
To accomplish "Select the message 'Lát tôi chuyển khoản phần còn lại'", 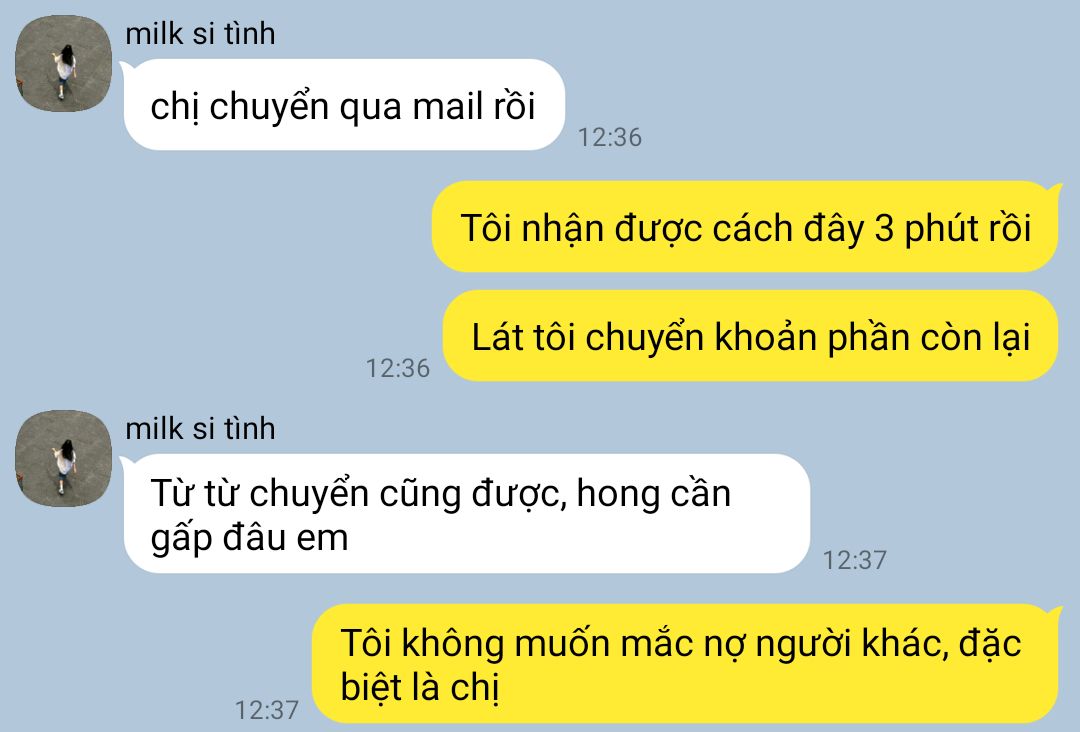I will (749, 336).
